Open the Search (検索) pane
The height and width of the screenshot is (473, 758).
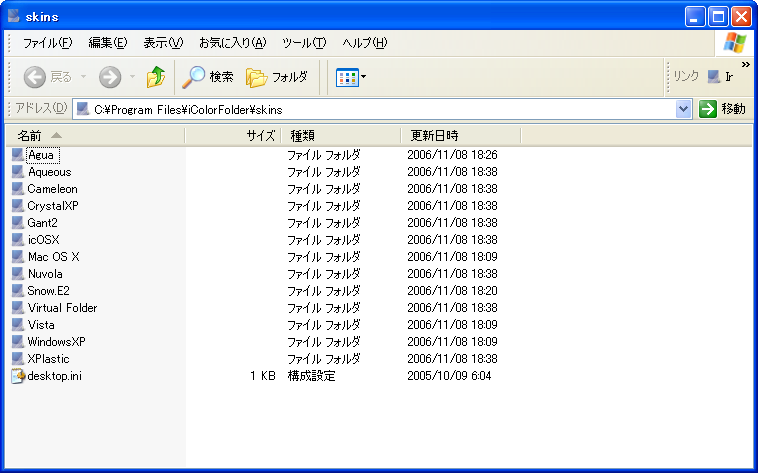click(x=208, y=76)
